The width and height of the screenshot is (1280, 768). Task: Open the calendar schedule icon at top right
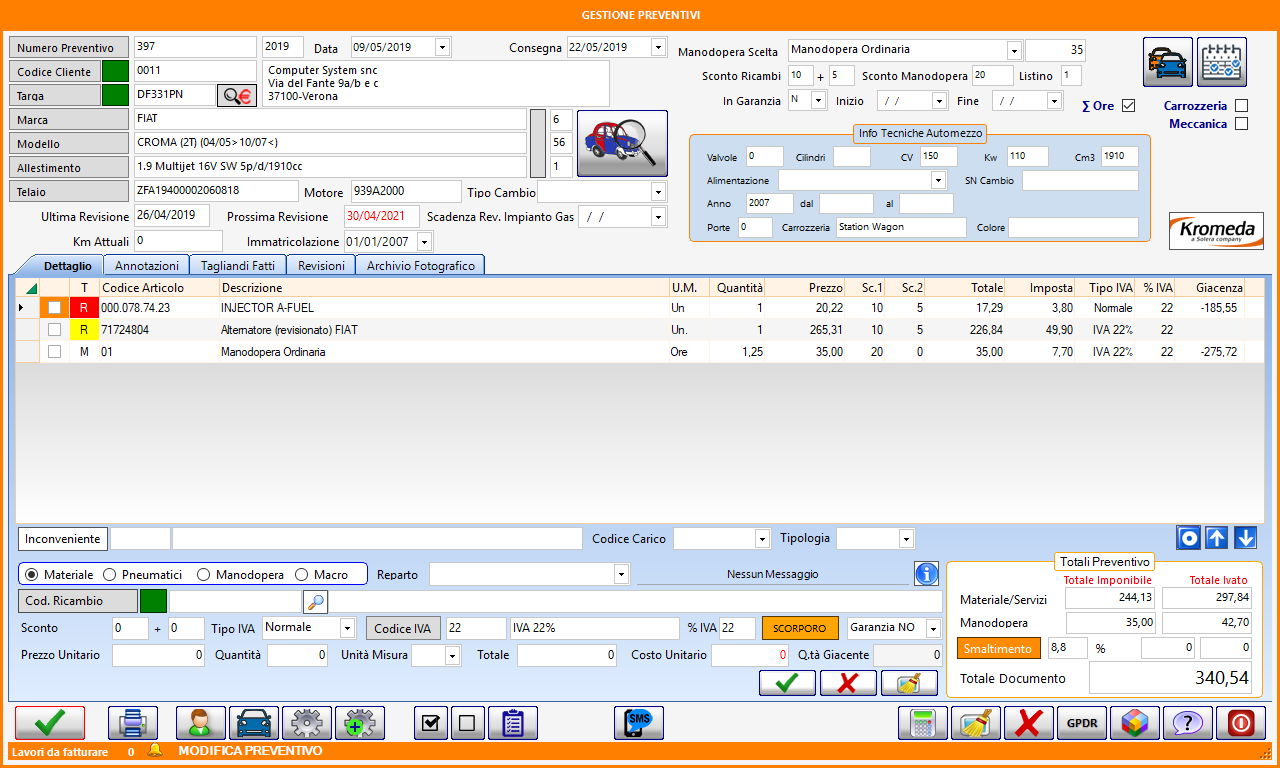tap(1222, 62)
